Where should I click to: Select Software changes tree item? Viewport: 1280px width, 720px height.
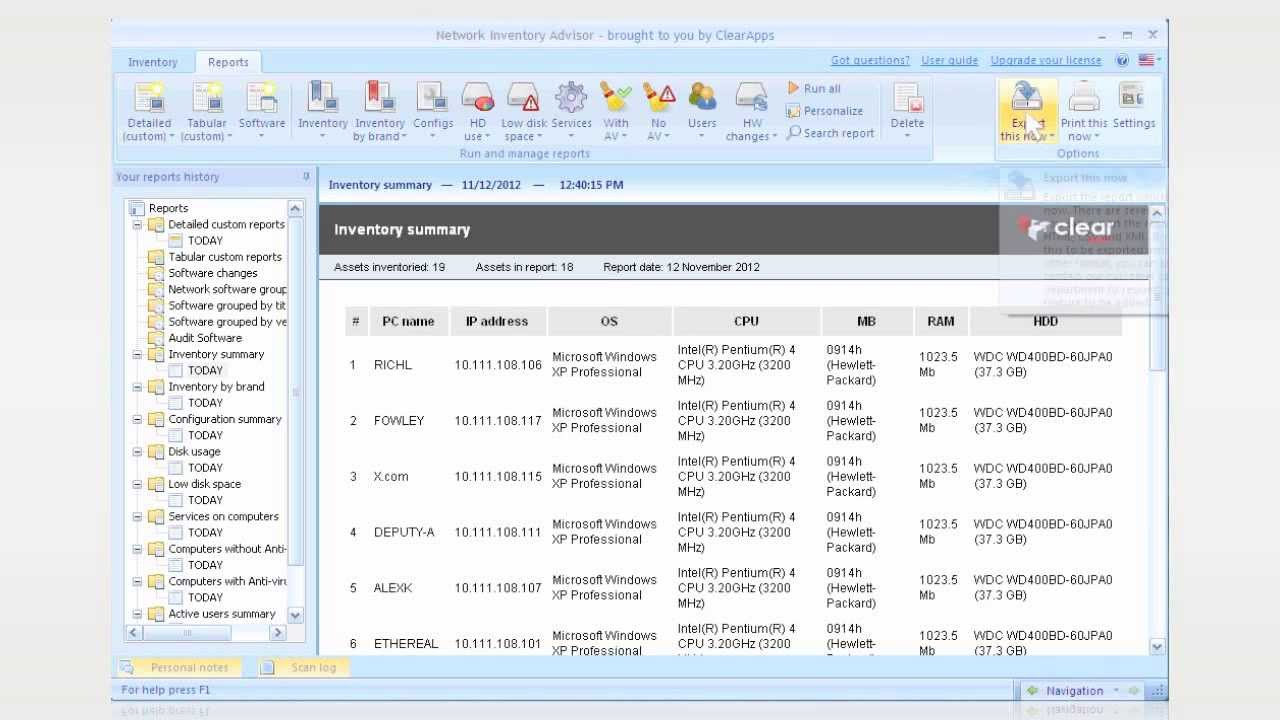point(212,273)
